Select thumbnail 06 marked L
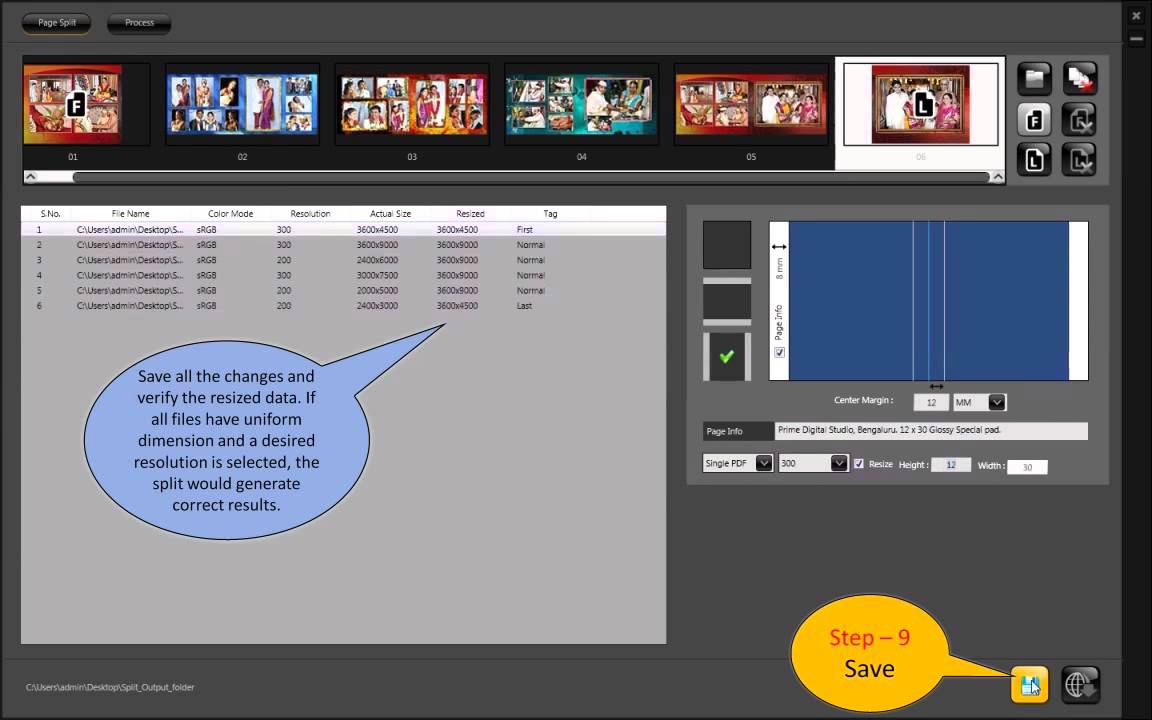1152x720 pixels. (x=921, y=104)
